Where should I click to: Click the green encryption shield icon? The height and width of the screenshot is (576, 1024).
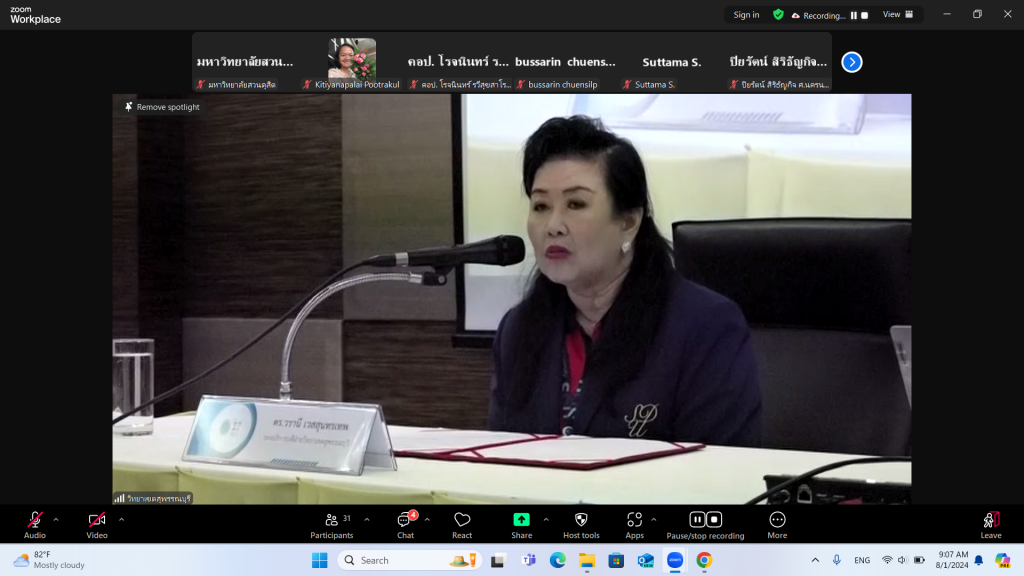[x=778, y=15]
